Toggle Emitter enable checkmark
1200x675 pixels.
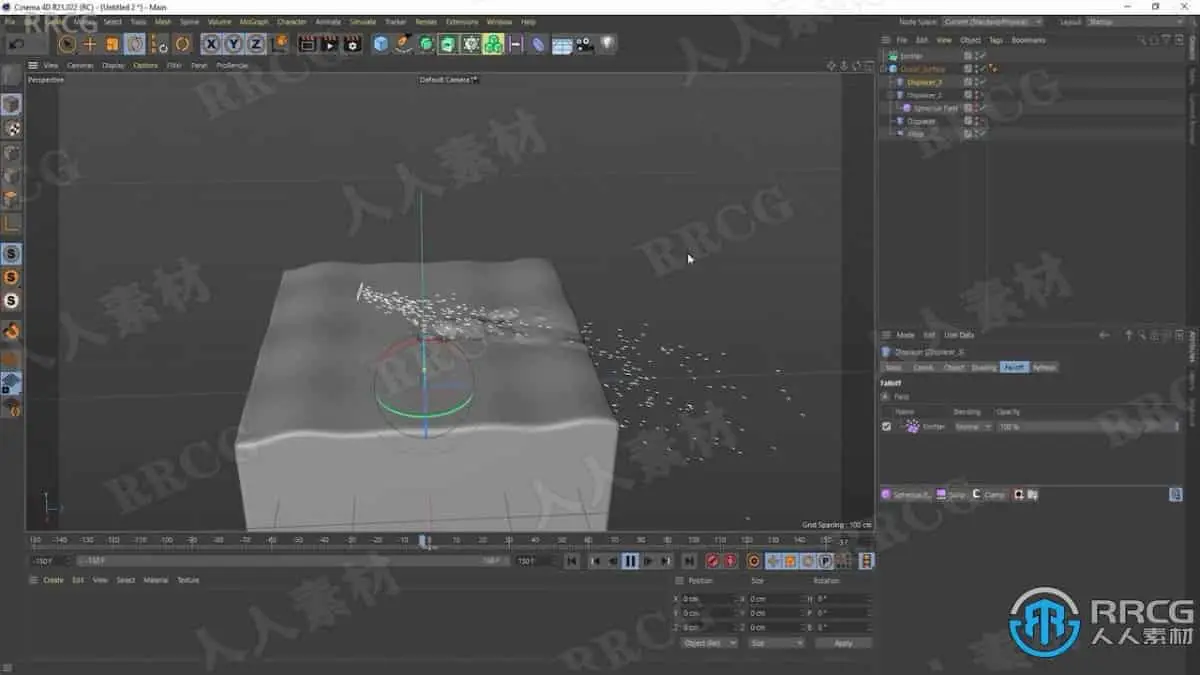point(982,56)
